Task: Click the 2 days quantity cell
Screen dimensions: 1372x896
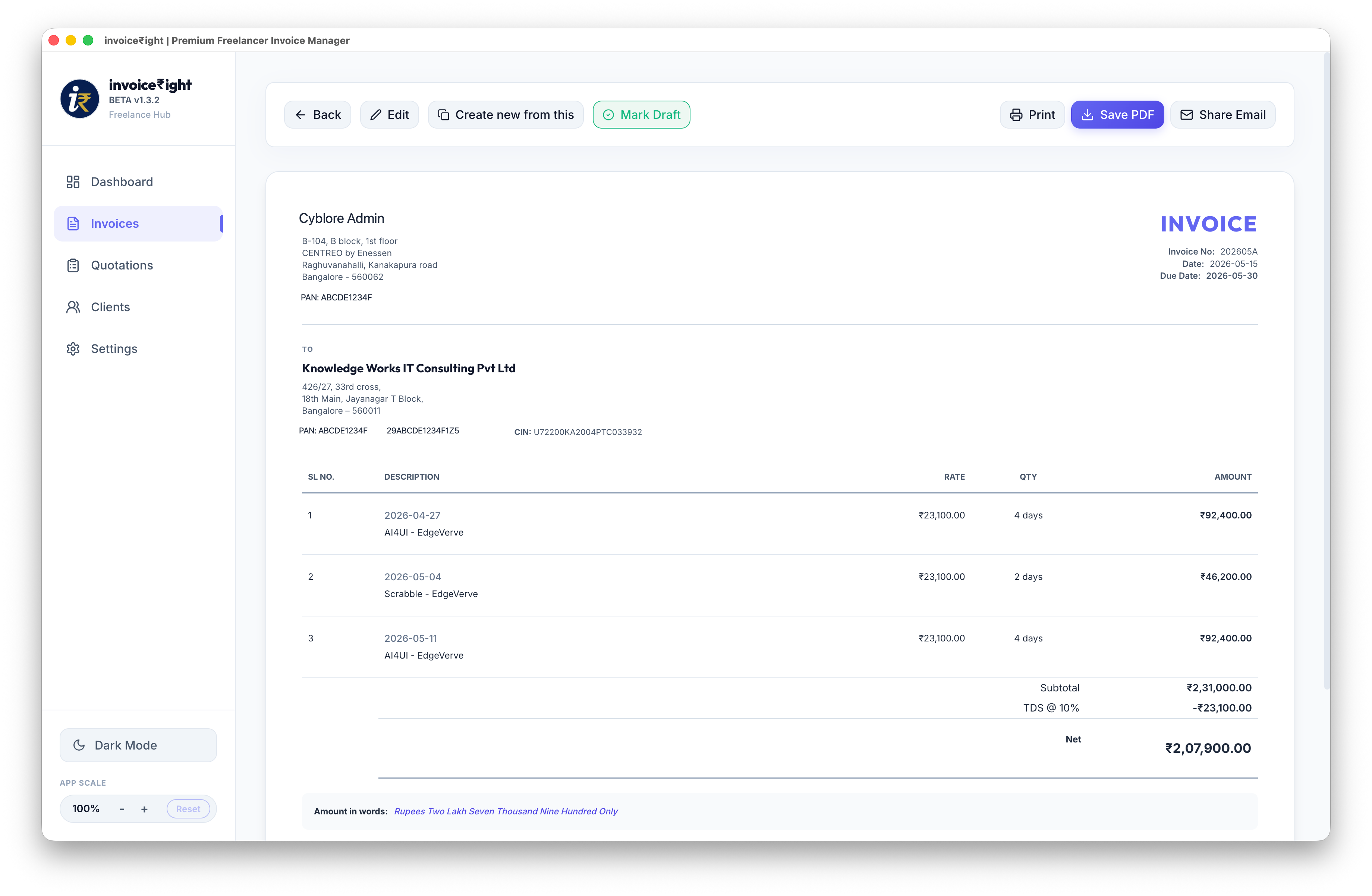Action: [1028, 577]
